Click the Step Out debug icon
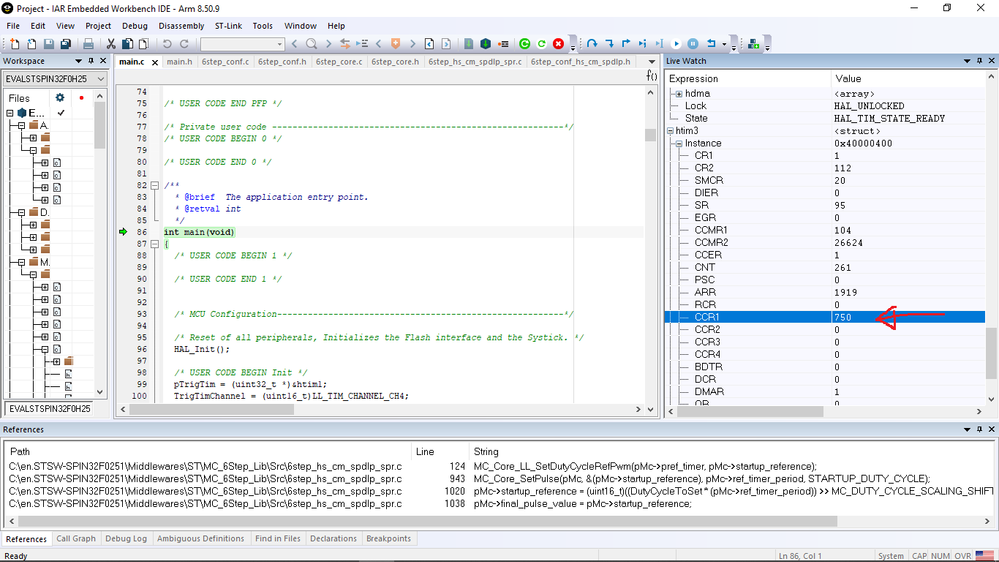999x562 pixels. [x=626, y=43]
